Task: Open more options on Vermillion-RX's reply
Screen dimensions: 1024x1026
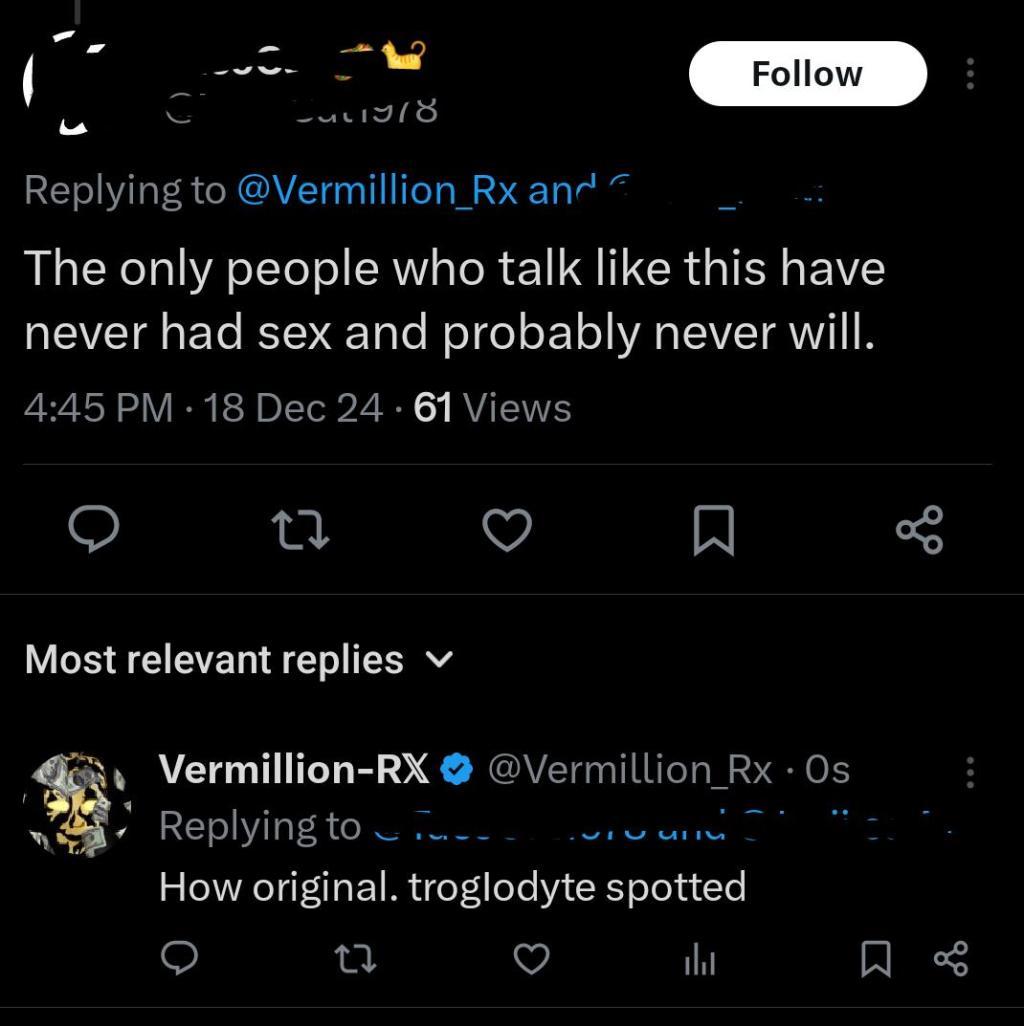Action: 968,771
